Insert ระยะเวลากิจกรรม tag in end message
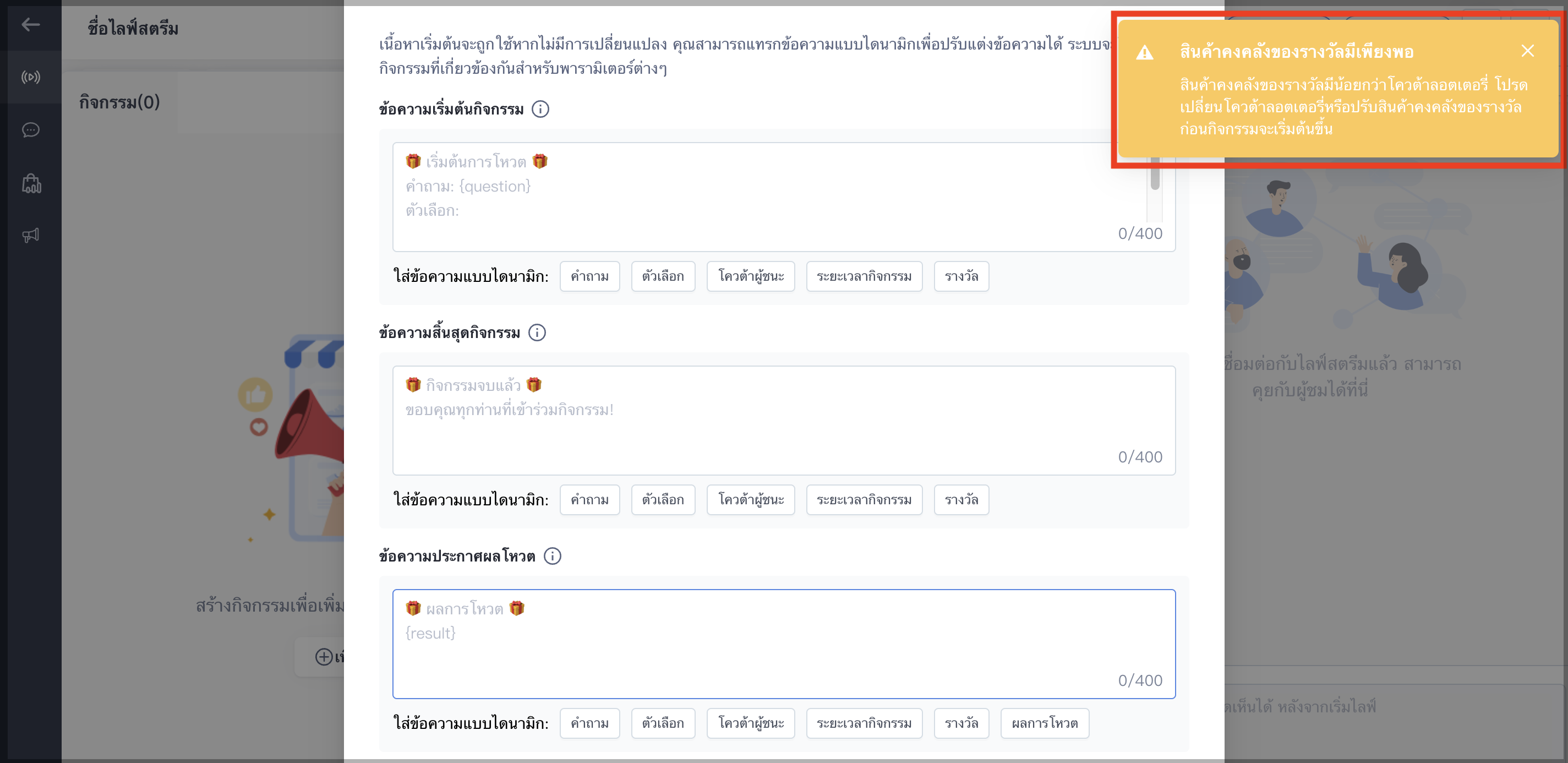This screenshot has width=1568, height=763. coord(864,500)
